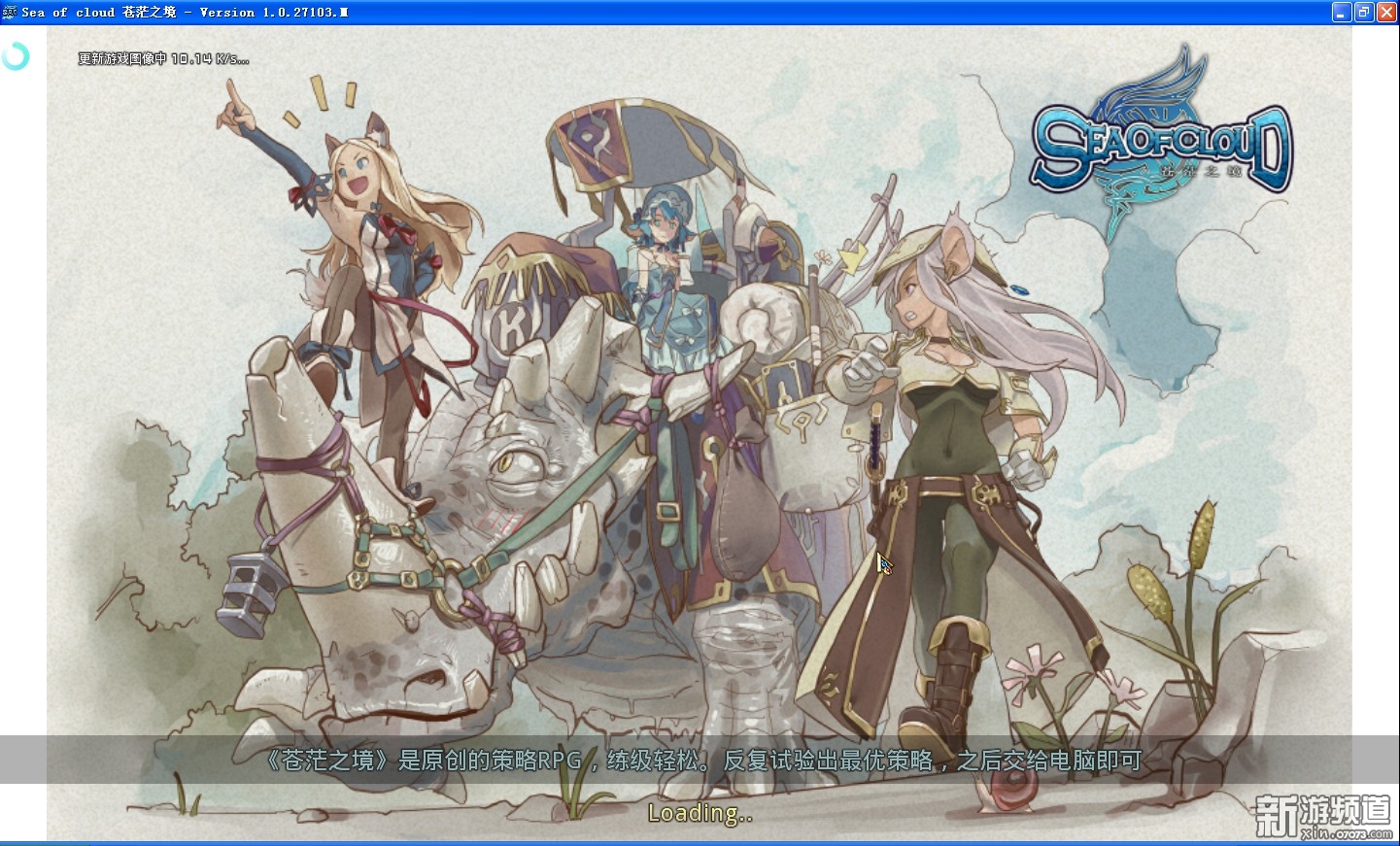This screenshot has height=846, width=1400.
Task: Click the circular loading spinner
Action: [x=16, y=56]
